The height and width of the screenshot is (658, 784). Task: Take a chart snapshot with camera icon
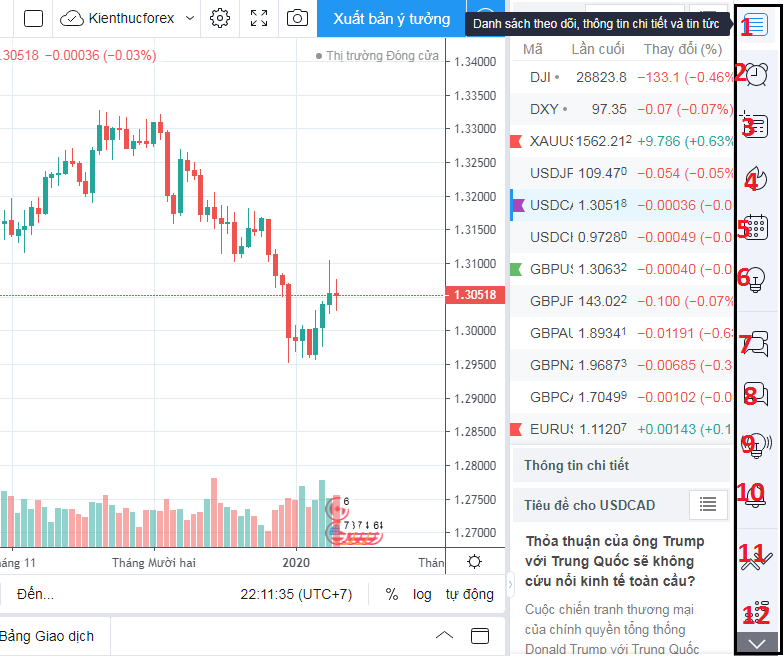pos(297,18)
